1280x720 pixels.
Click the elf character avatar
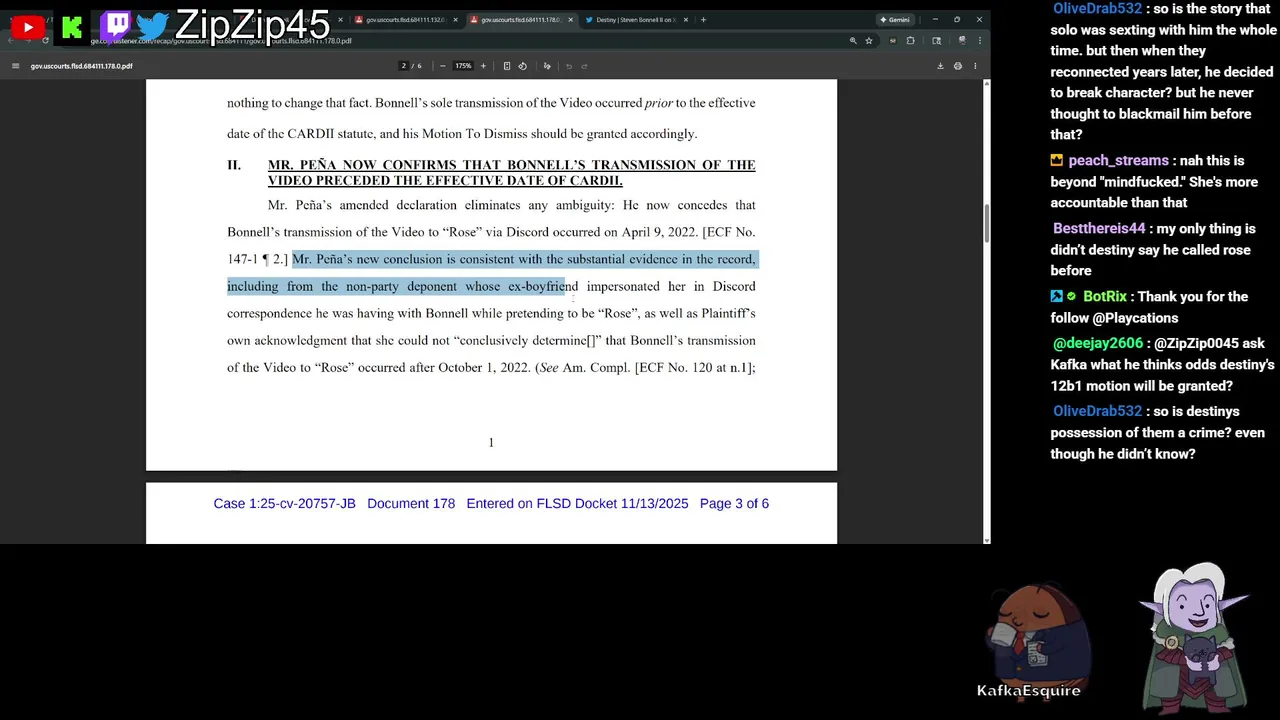(1196, 638)
